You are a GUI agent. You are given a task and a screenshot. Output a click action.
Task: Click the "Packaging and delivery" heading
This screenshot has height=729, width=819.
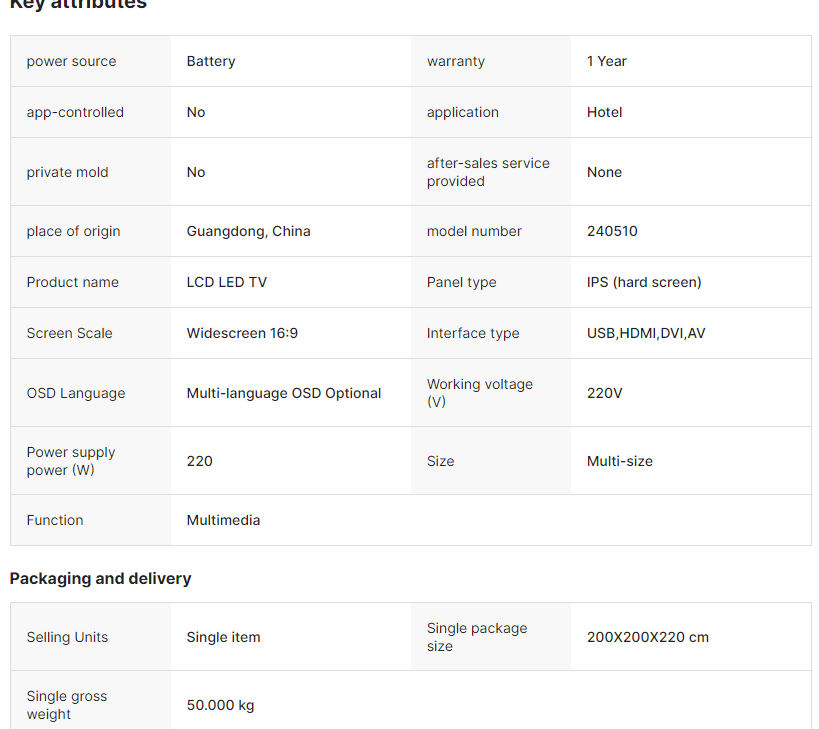click(x=100, y=578)
